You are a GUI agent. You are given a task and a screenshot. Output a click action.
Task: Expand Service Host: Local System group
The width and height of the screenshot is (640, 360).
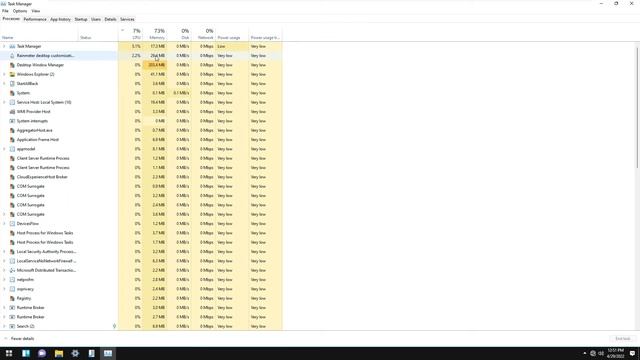point(4,102)
